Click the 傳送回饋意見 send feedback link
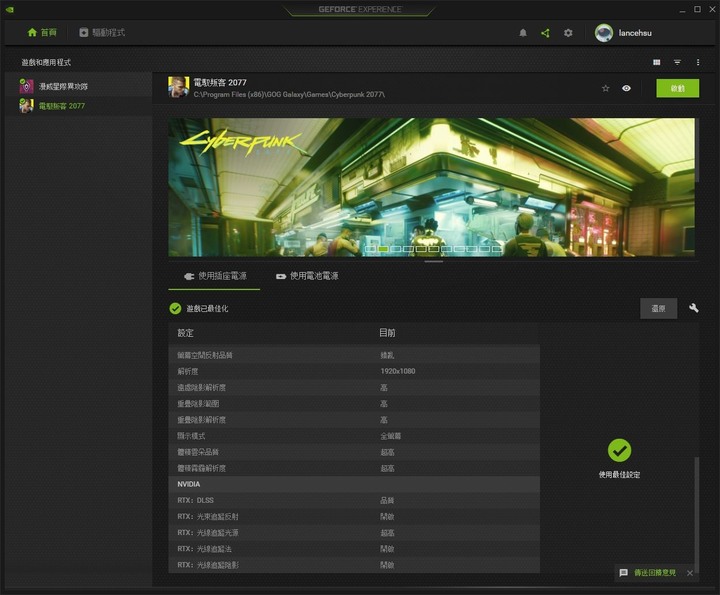 click(655, 573)
